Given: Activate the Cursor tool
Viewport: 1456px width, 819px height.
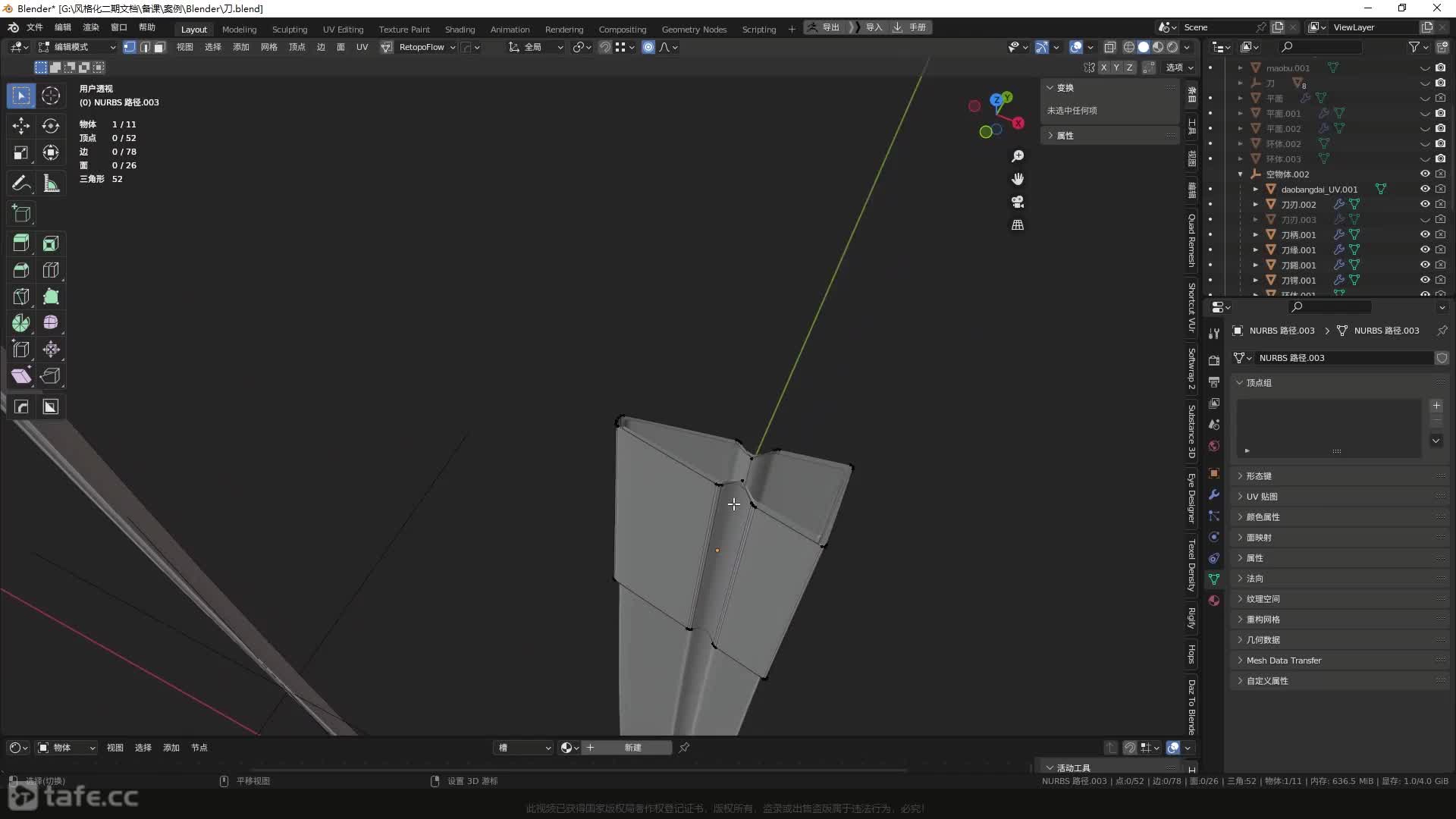Looking at the screenshot, I should (x=51, y=96).
